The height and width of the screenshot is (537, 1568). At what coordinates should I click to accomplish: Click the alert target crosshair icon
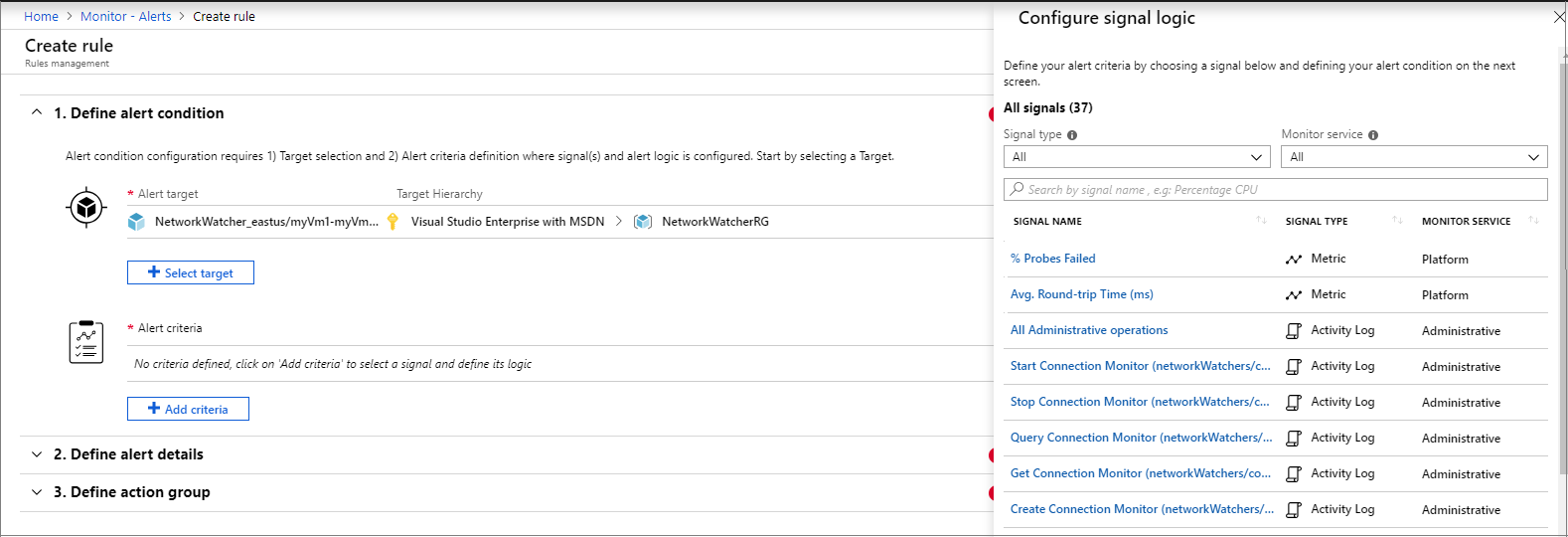coord(86,208)
